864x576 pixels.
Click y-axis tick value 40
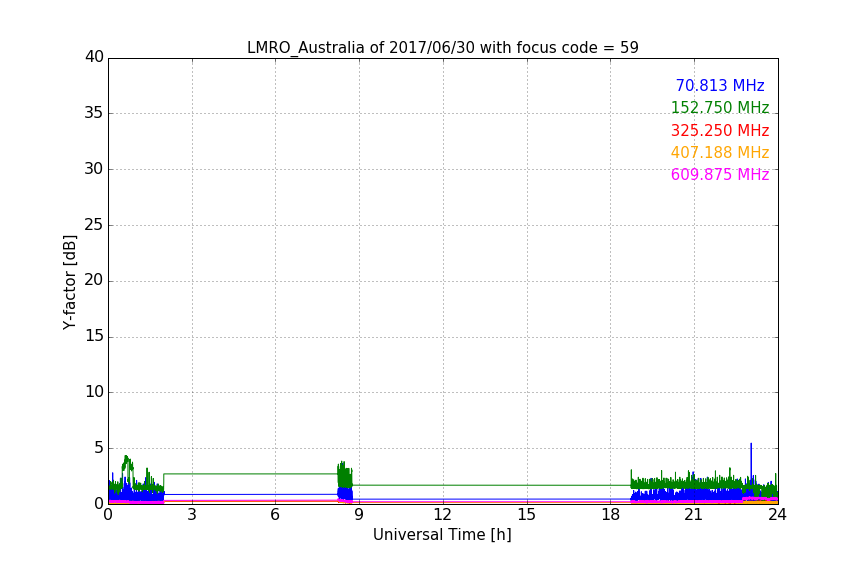[94, 57]
